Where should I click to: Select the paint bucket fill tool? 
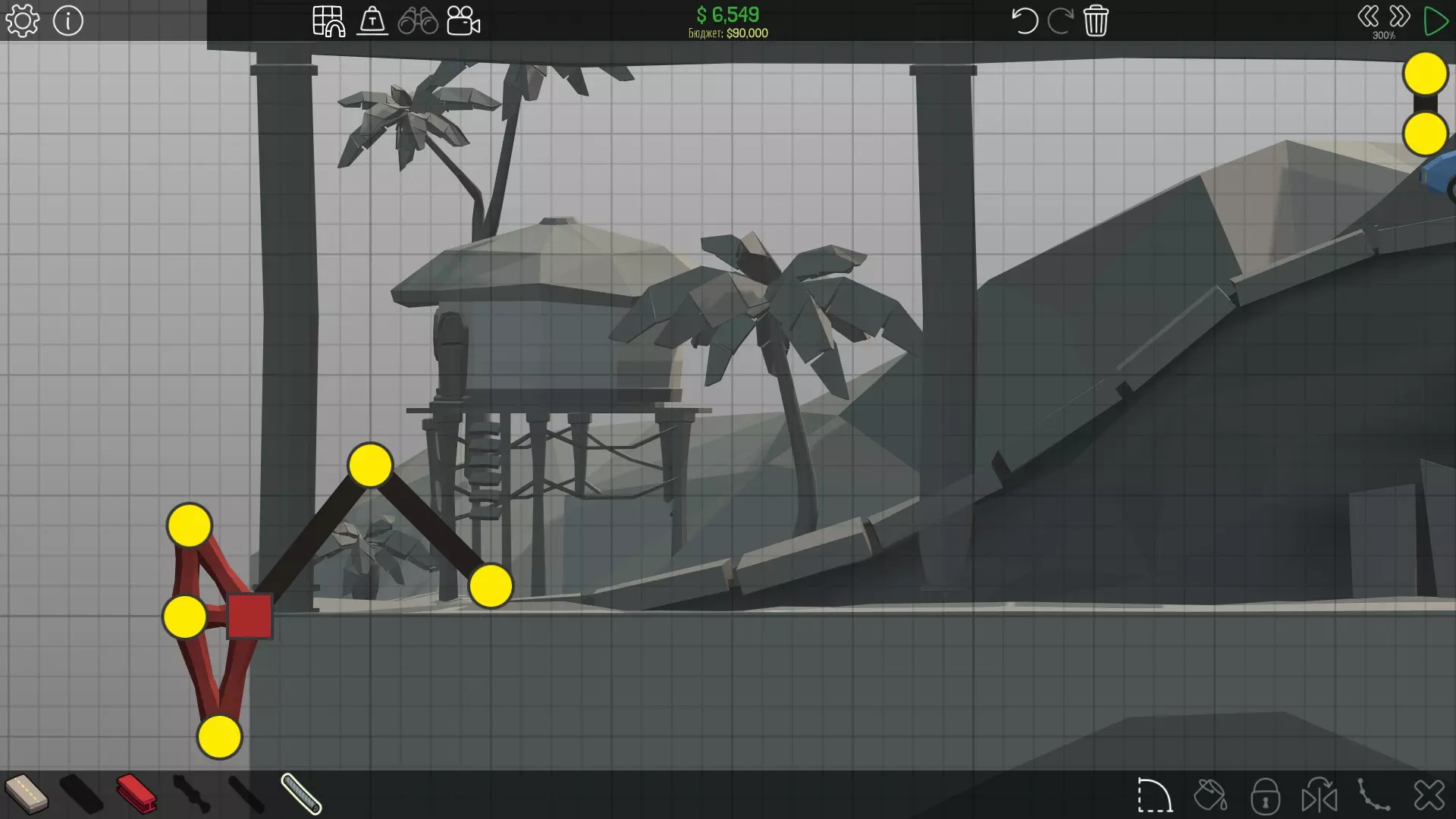pyautogui.click(x=1210, y=795)
